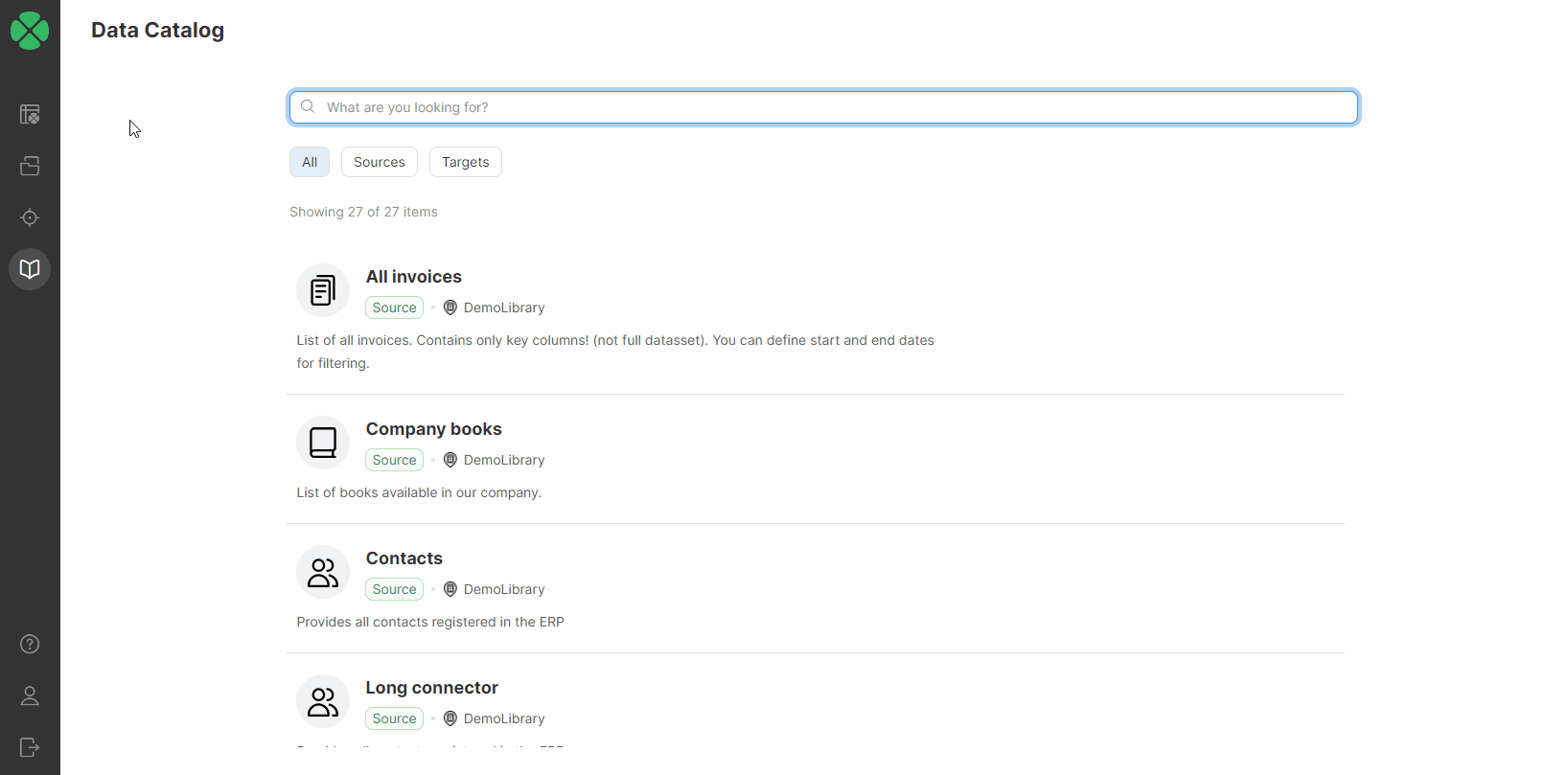Select the All filter tab
Viewport: 1568px width, 775px height.
tap(310, 162)
